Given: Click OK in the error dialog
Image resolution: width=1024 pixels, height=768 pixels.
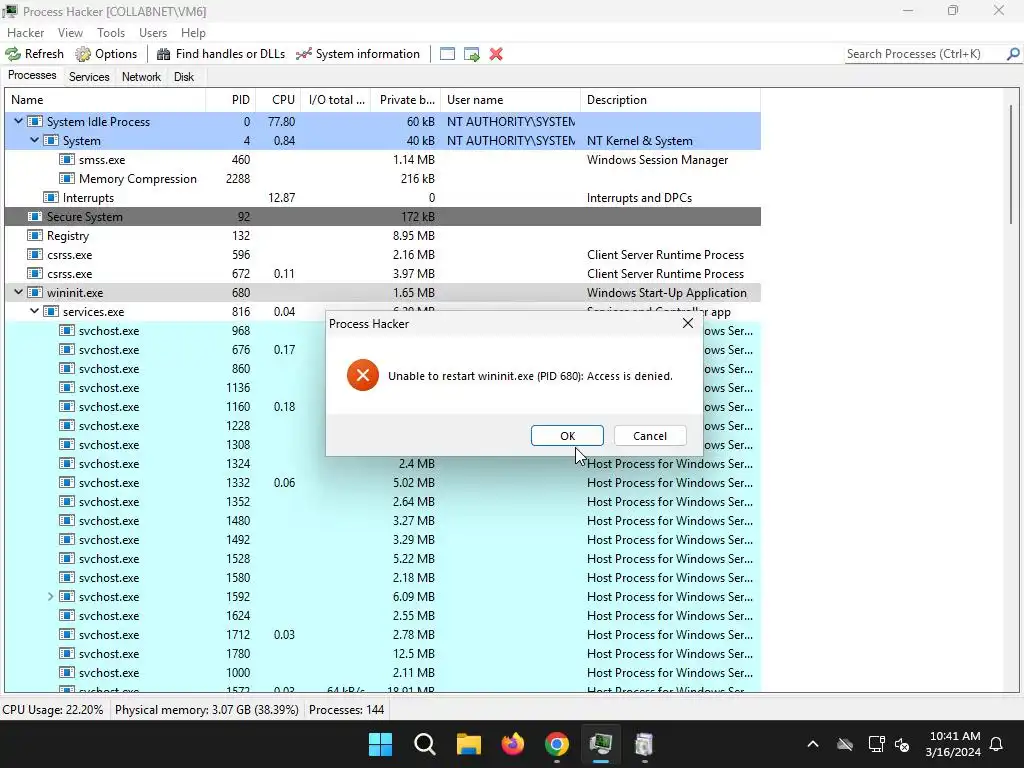Looking at the screenshot, I should click(567, 436).
